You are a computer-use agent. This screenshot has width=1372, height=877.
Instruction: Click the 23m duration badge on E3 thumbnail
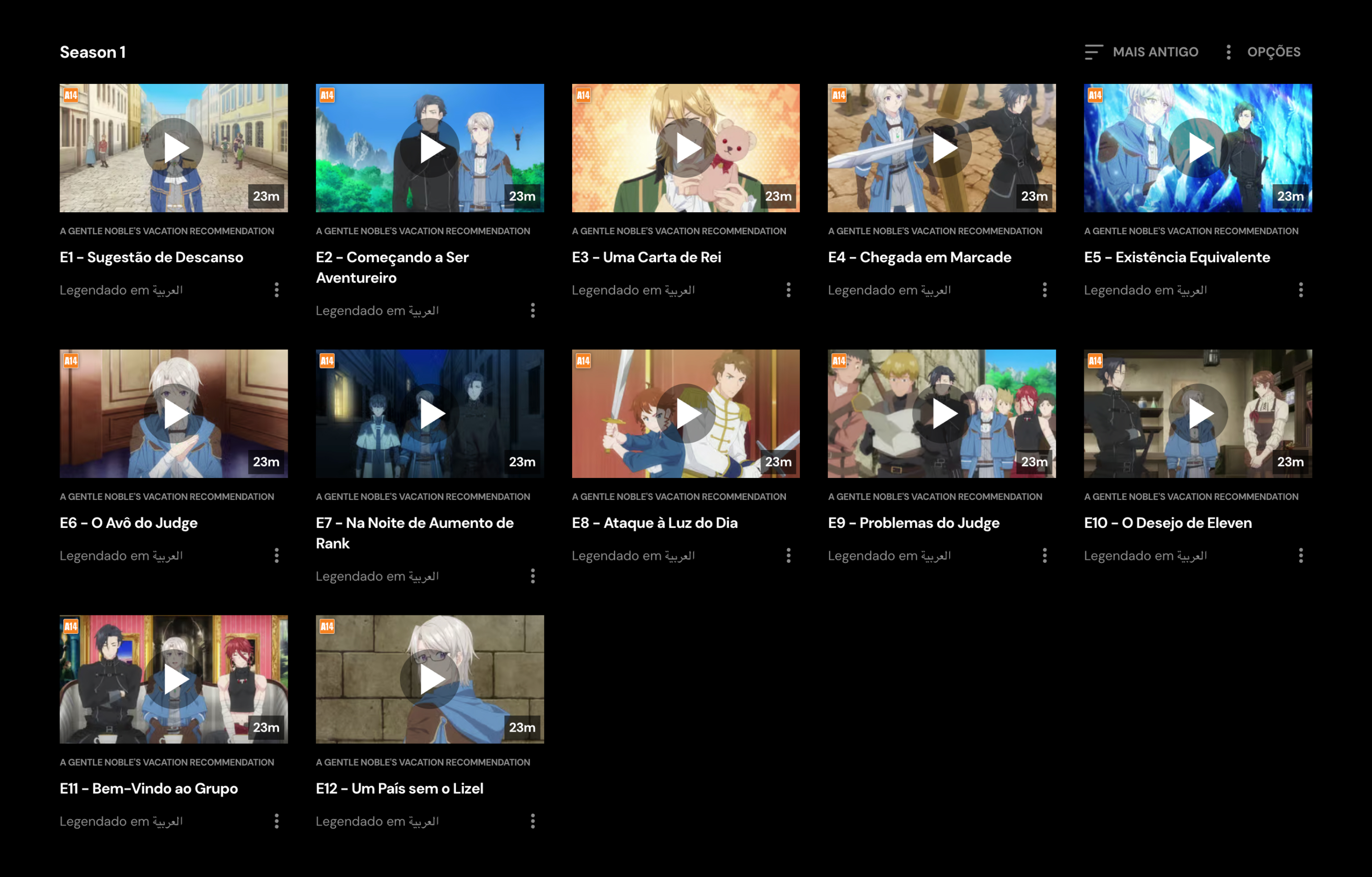[x=778, y=196]
